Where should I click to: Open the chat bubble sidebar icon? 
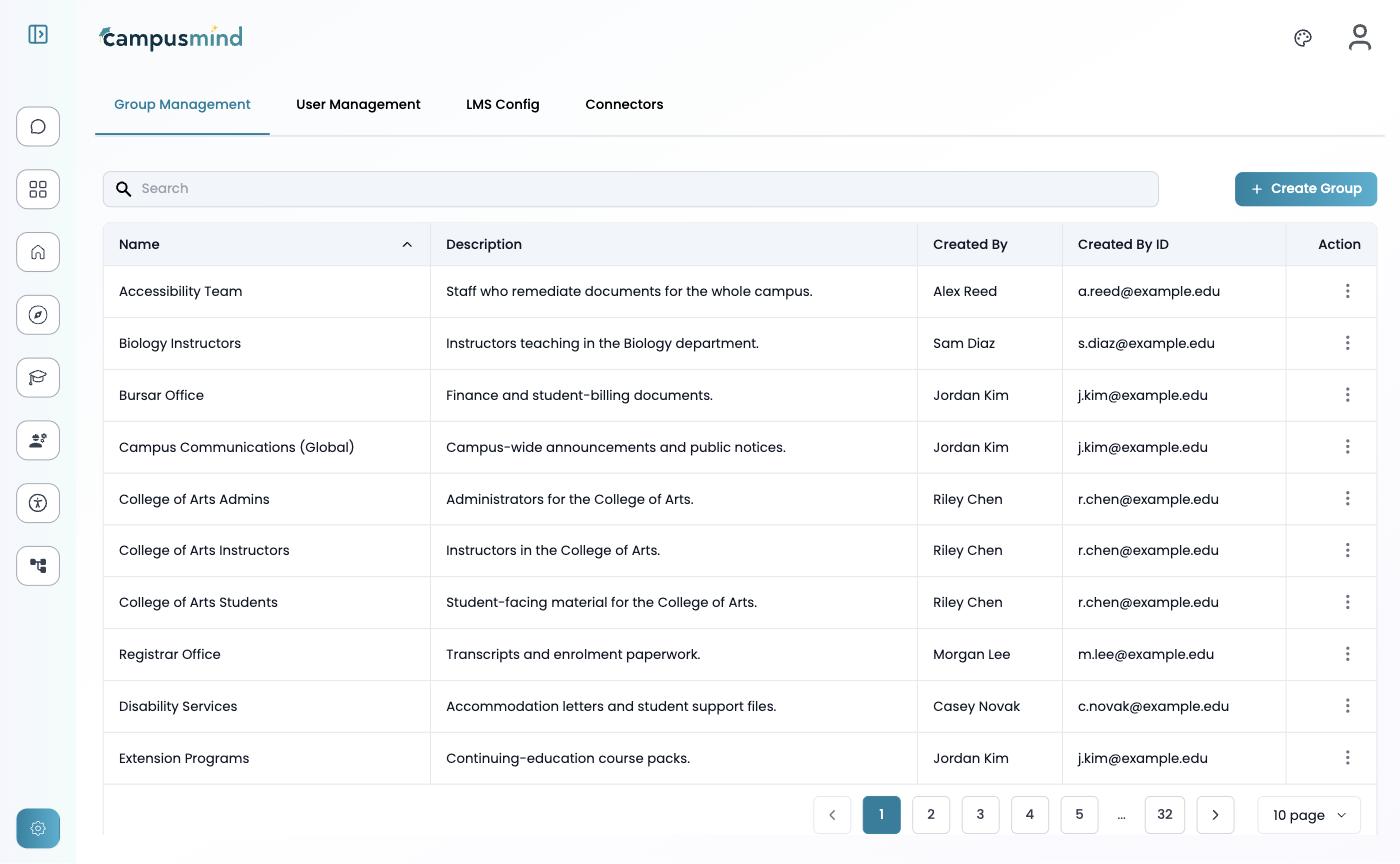[x=38, y=127]
